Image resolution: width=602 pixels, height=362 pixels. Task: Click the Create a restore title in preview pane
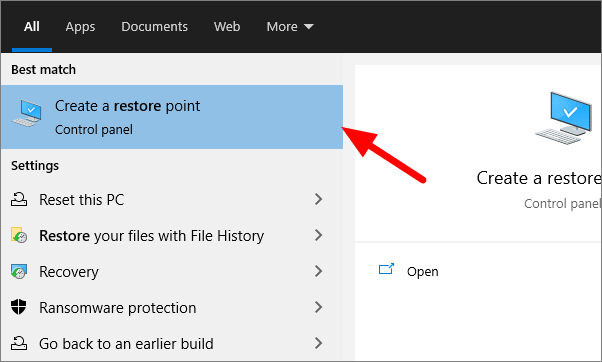click(539, 178)
